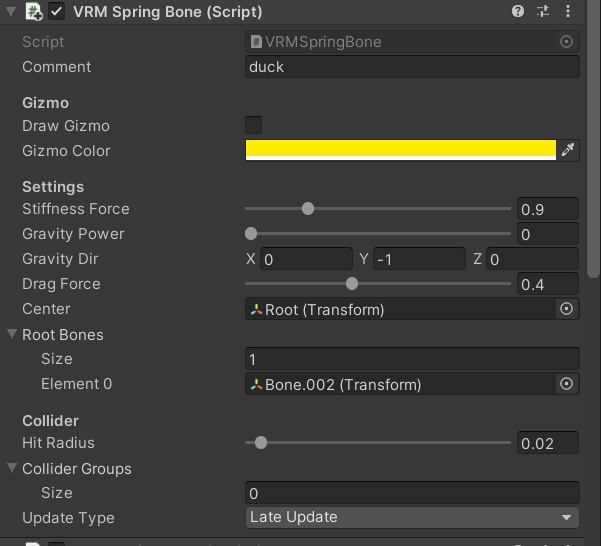Open object picker for the Script field
The height and width of the screenshot is (546, 601).
pos(567,42)
